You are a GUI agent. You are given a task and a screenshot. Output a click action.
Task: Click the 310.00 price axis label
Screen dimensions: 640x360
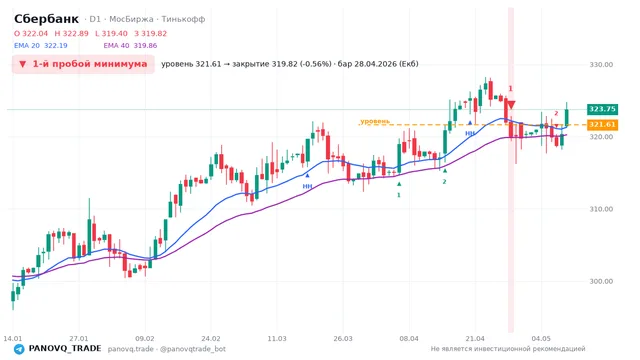601,209
